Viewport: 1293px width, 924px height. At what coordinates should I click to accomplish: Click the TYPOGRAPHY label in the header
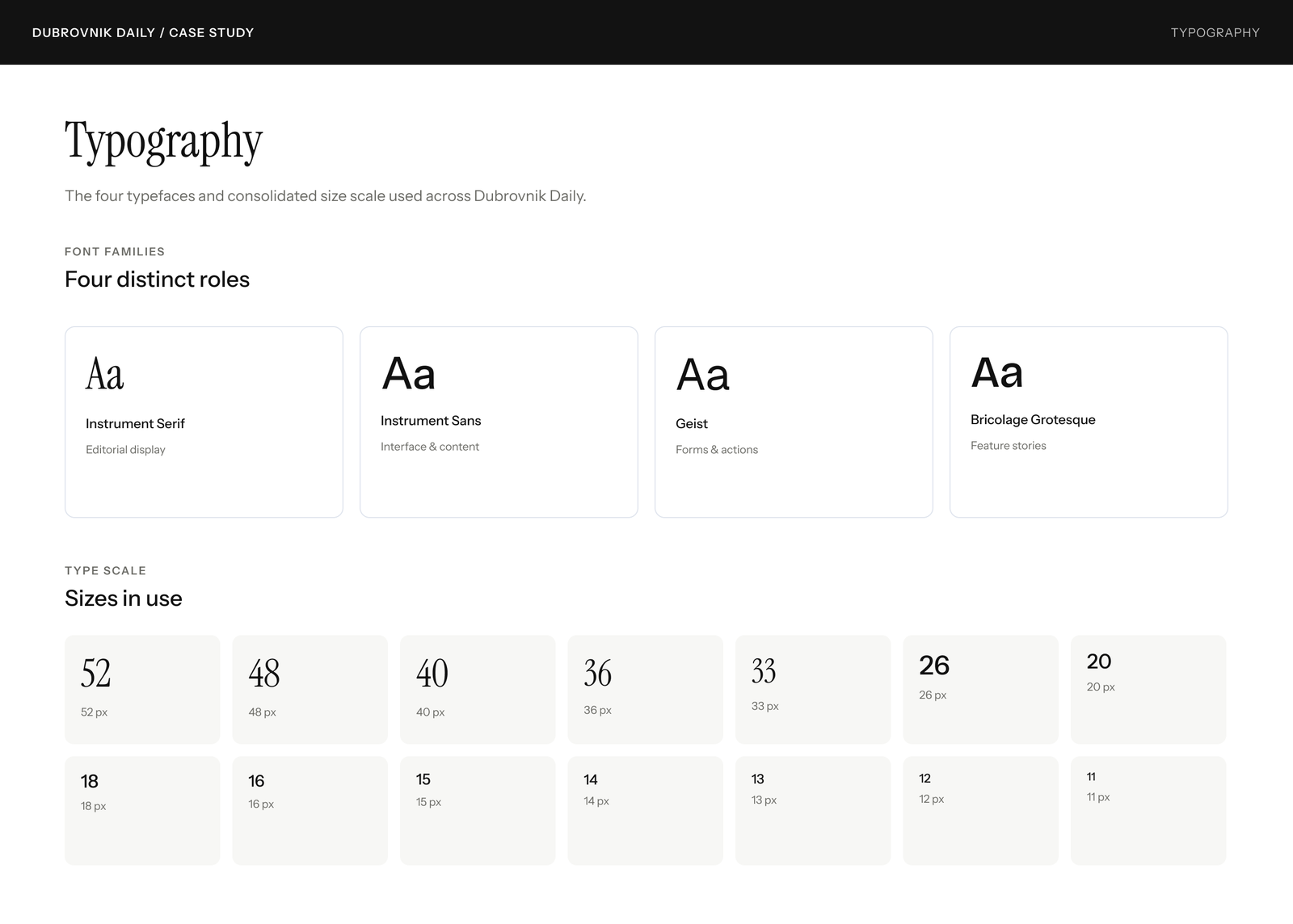pos(1215,32)
